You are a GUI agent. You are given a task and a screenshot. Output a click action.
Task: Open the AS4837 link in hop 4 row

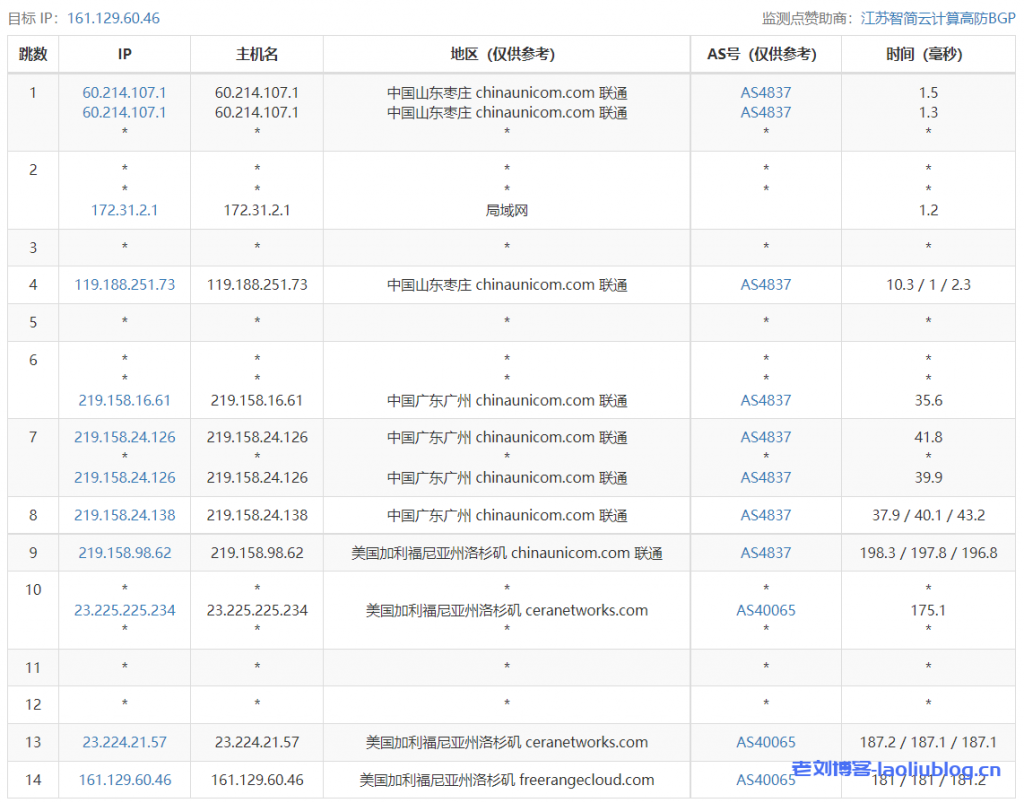click(765, 285)
